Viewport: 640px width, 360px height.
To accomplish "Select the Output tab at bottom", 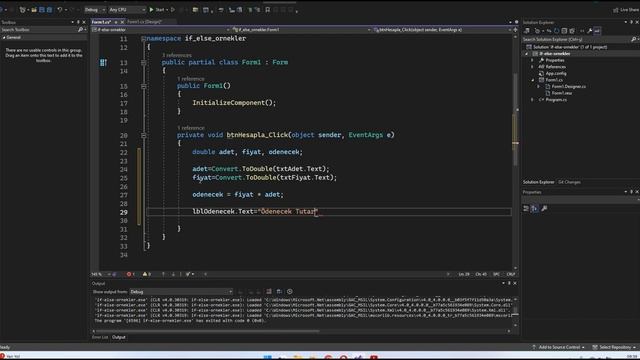I will coord(119,337).
